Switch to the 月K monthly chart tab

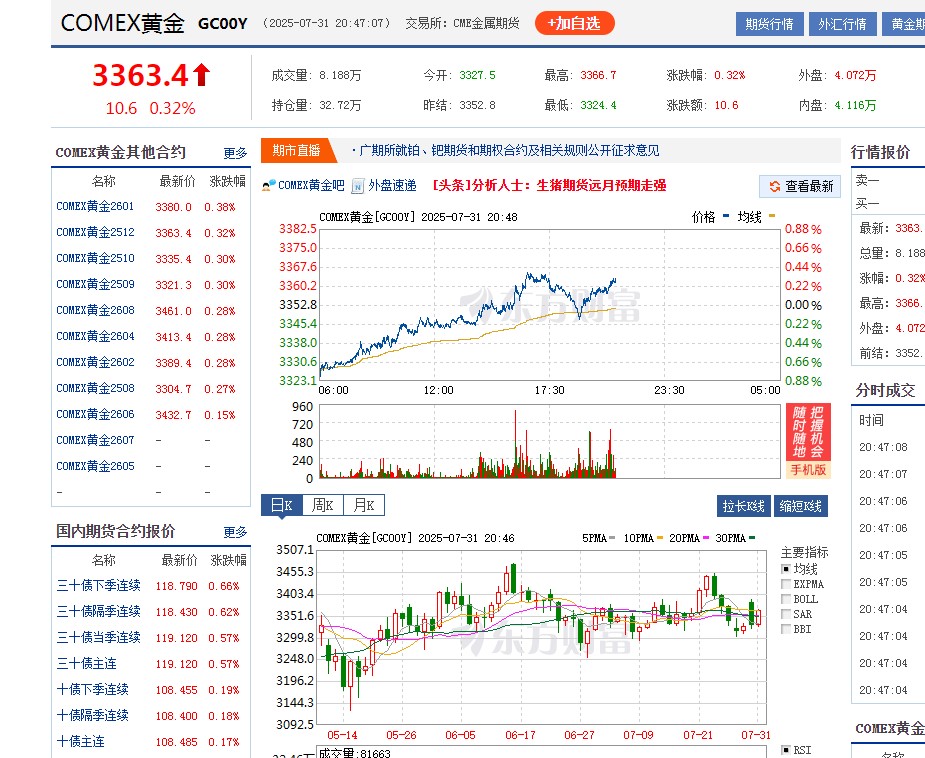pyautogui.click(x=361, y=506)
